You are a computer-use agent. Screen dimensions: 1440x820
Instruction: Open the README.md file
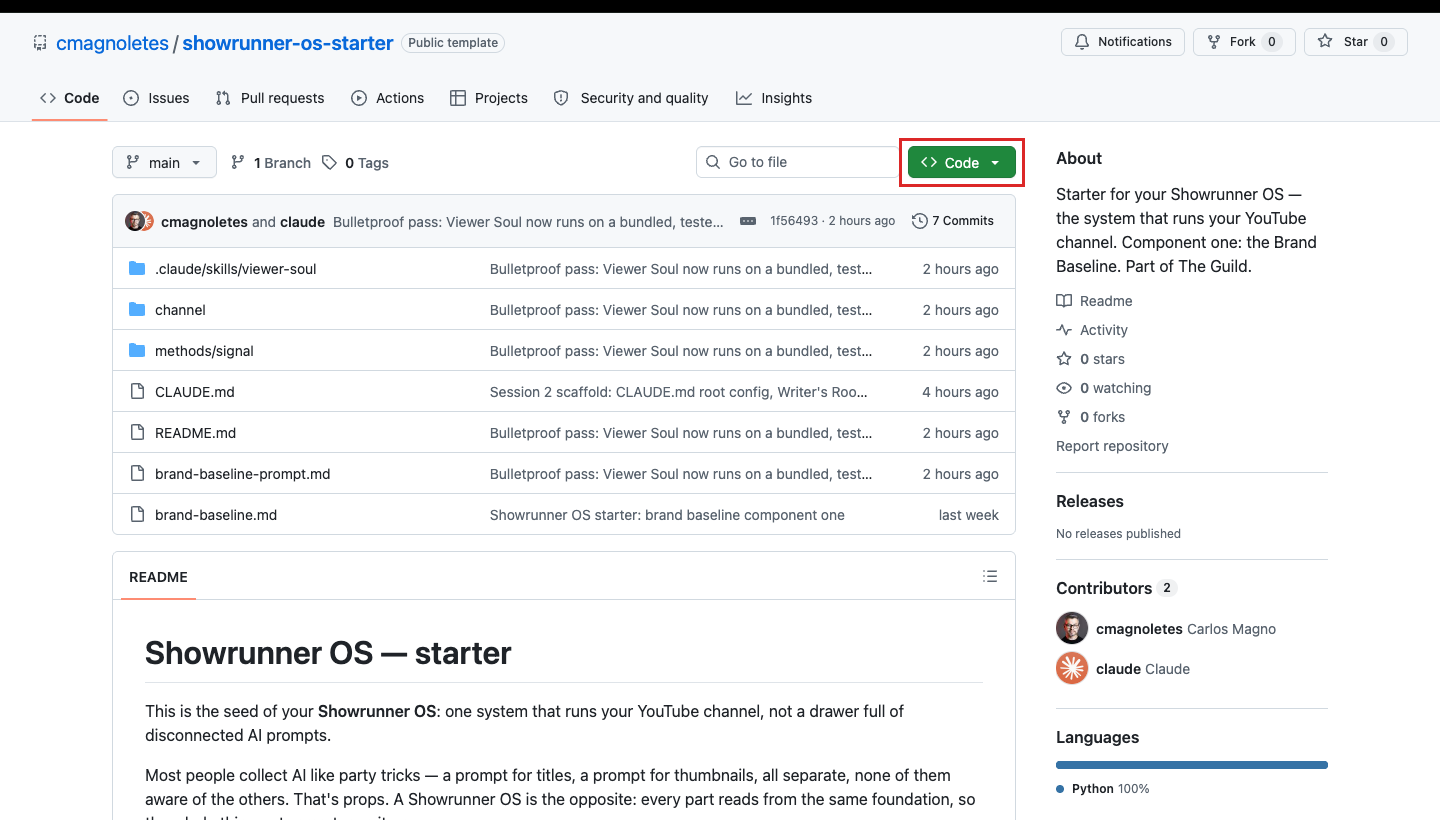(195, 433)
